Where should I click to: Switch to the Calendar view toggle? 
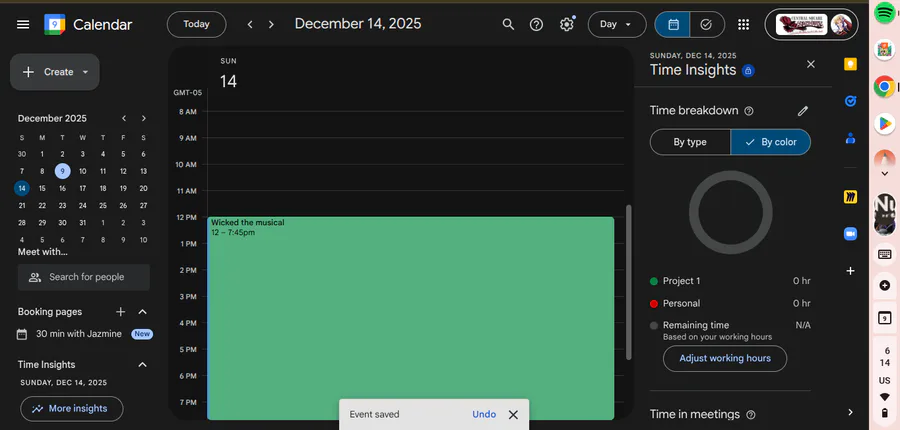pos(673,24)
